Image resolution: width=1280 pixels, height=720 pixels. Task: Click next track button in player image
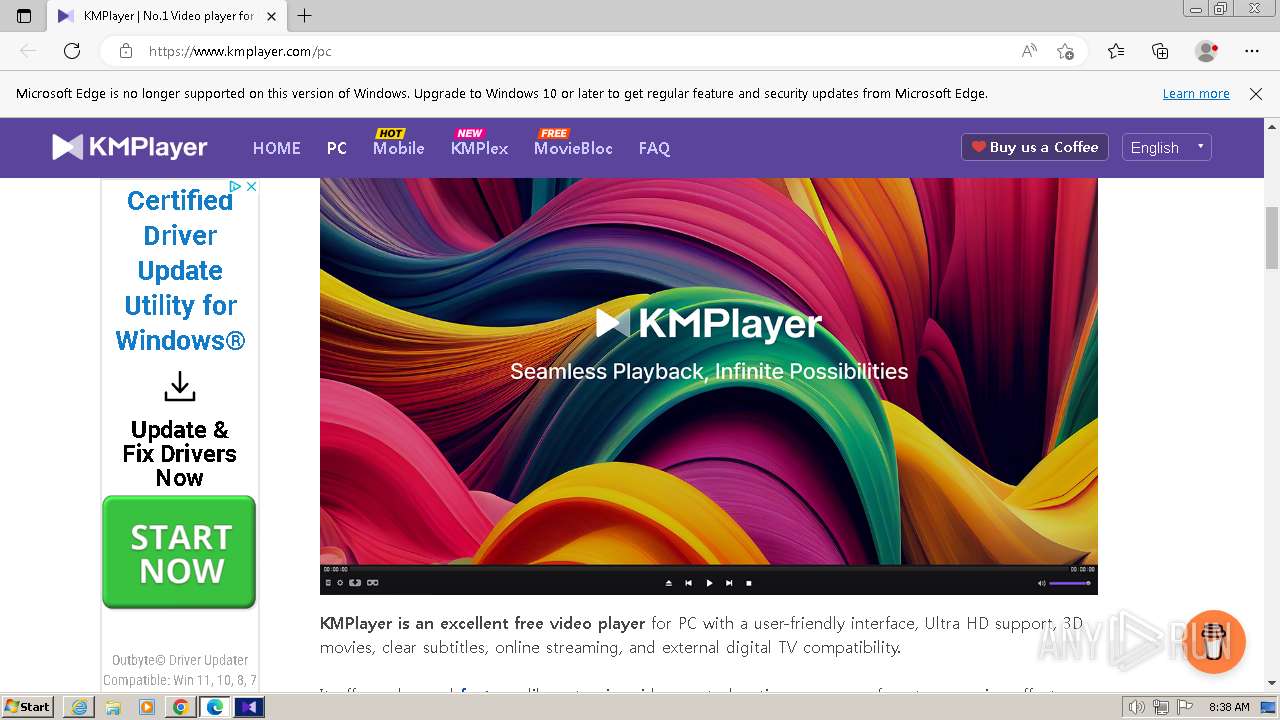coord(729,583)
